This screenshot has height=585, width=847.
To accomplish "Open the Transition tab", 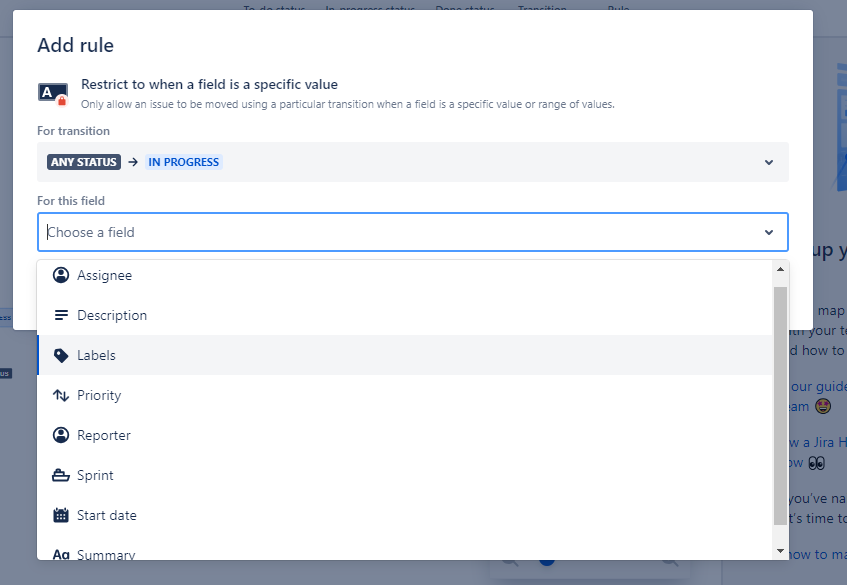I will pos(542,8).
